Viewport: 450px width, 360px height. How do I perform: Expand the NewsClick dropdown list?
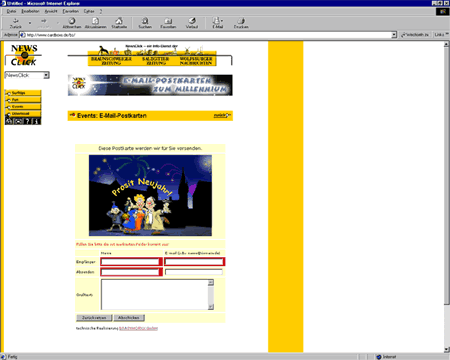click(46, 75)
